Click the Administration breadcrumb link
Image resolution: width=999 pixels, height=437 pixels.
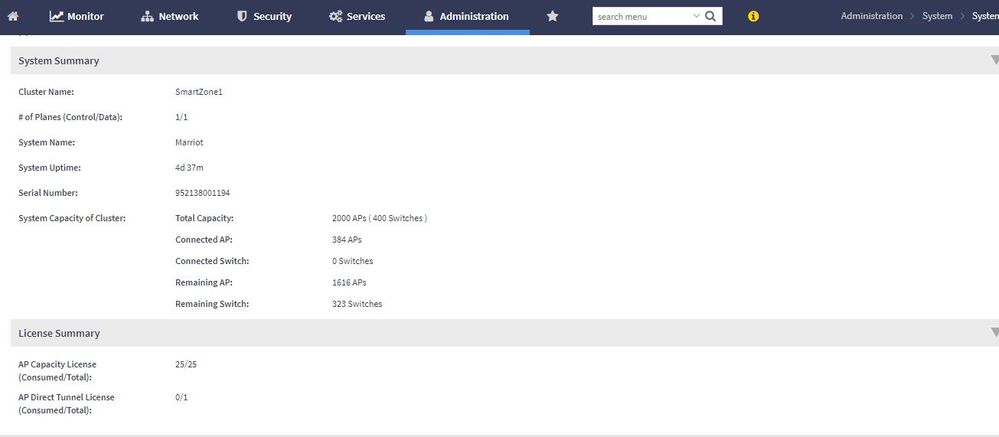pyautogui.click(x=871, y=16)
